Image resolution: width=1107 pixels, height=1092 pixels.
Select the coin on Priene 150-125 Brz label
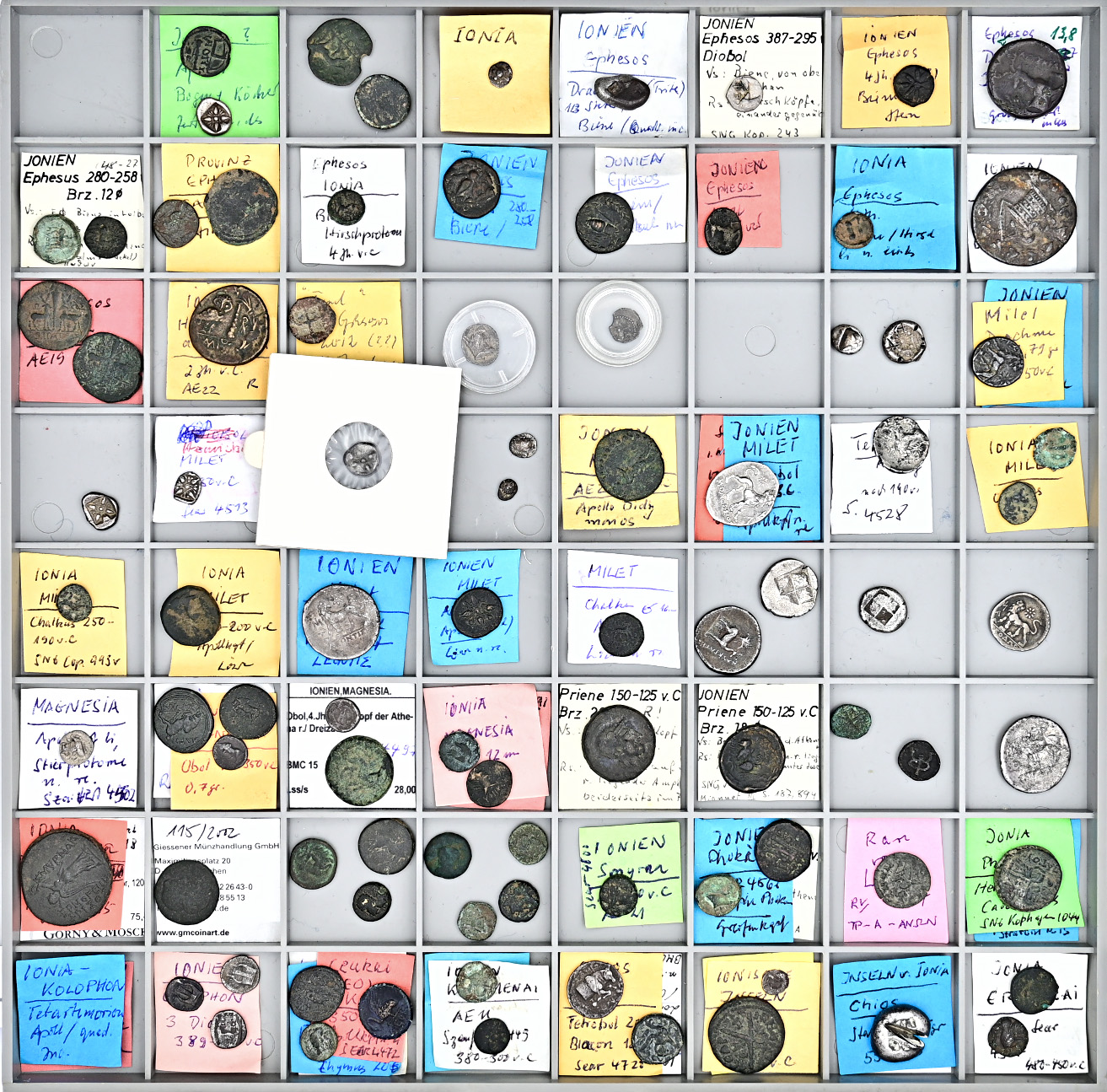(x=620, y=742)
